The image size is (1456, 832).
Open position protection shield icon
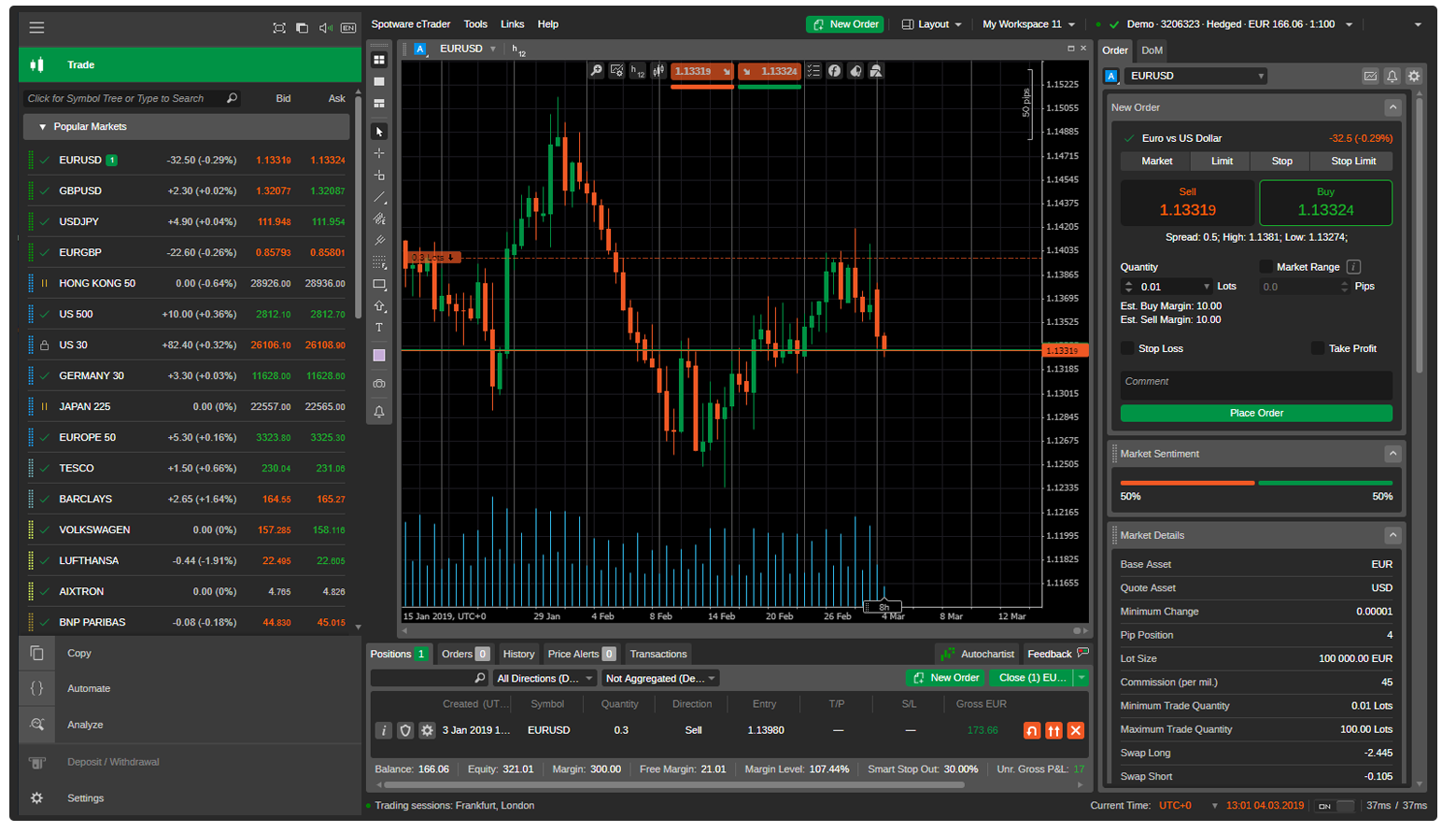pos(405,730)
